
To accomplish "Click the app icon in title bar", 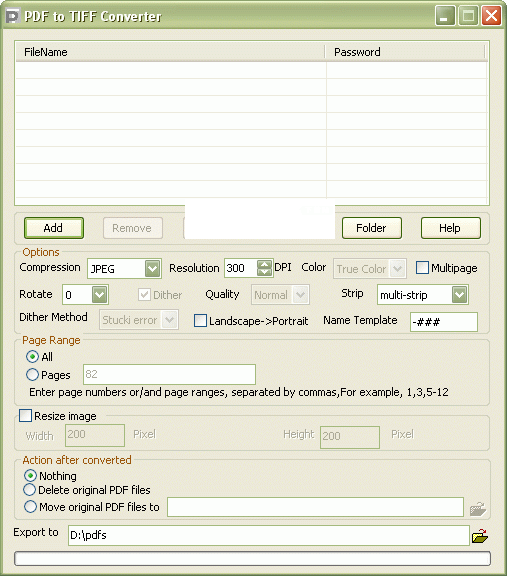I will 13,16.
